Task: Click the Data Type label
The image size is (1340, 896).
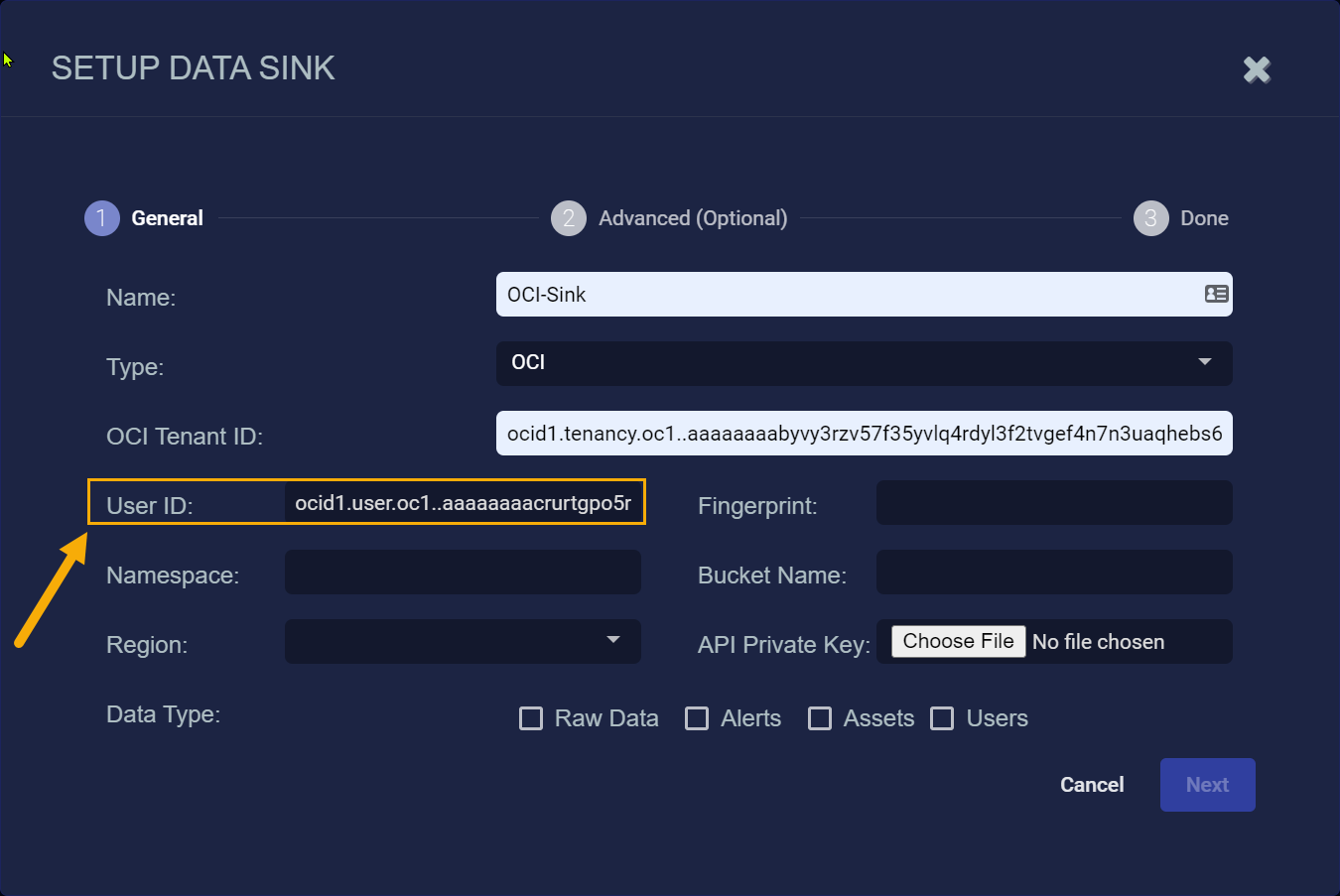Action: (163, 714)
